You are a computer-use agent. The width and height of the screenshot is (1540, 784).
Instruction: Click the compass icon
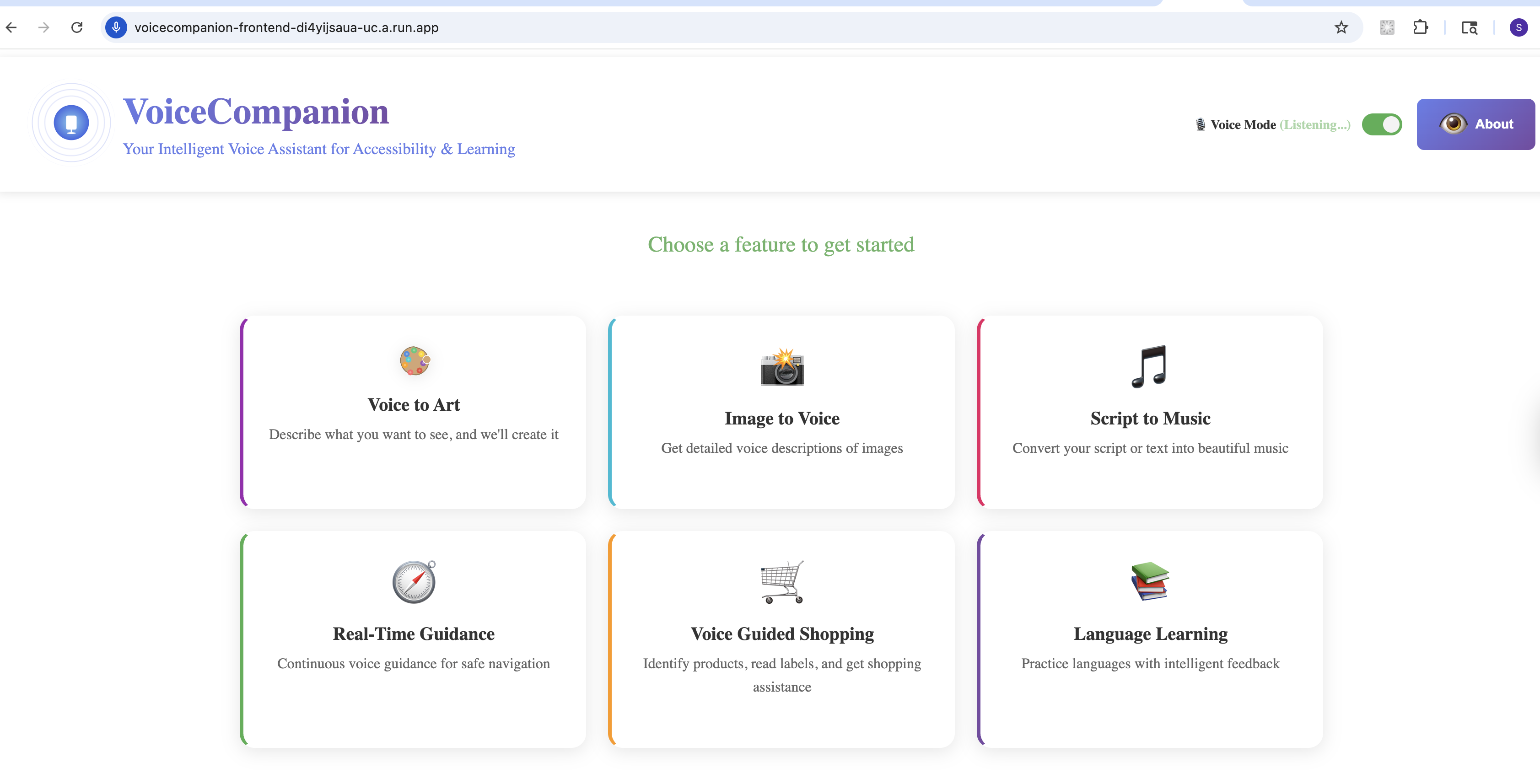tap(414, 582)
